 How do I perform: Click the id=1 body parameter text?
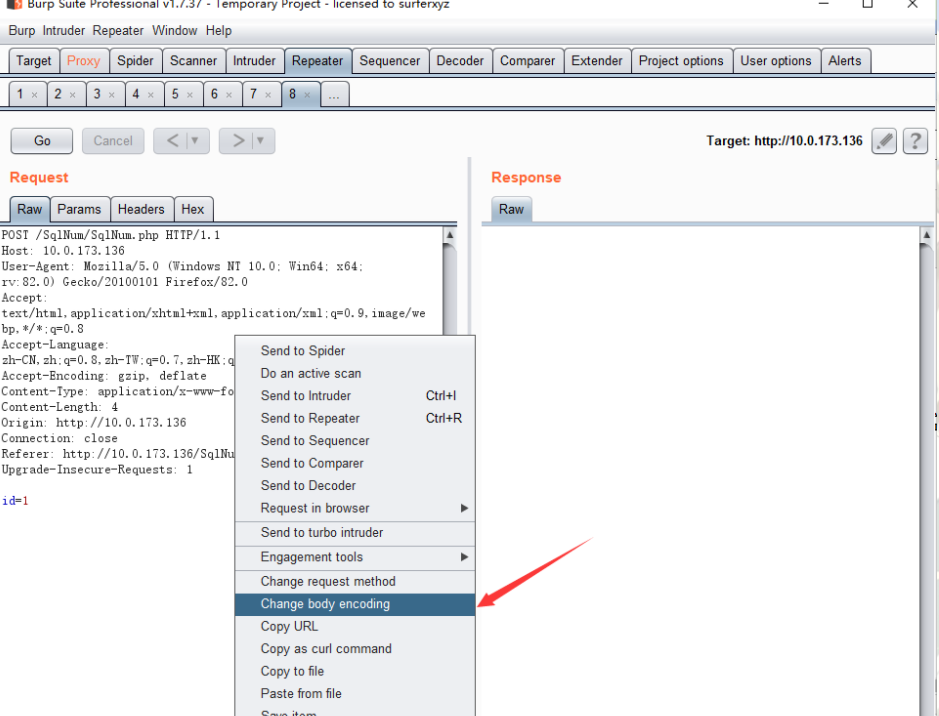point(15,501)
